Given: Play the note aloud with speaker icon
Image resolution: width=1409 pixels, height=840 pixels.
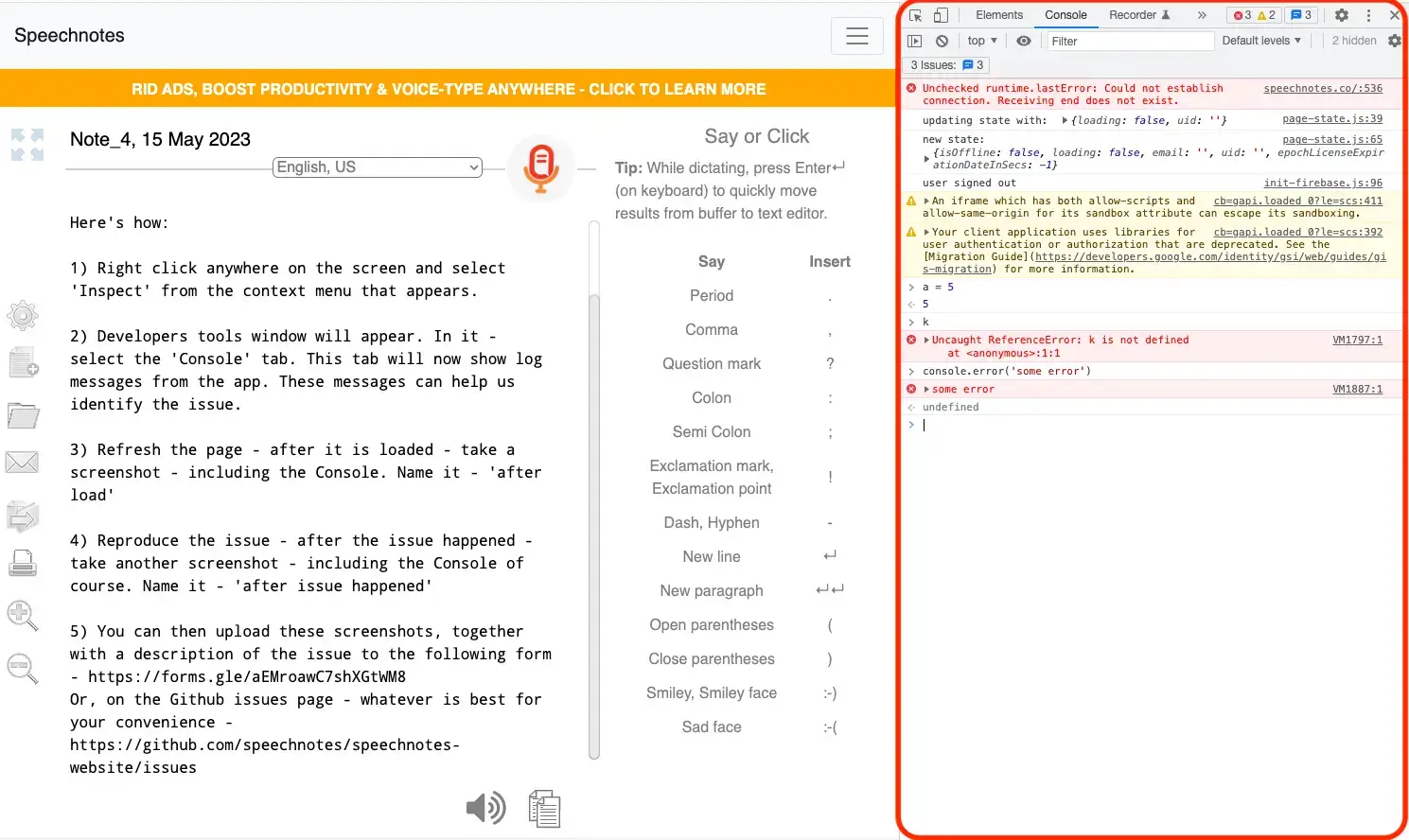Looking at the screenshot, I should pyautogui.click(x=485, y=808).
